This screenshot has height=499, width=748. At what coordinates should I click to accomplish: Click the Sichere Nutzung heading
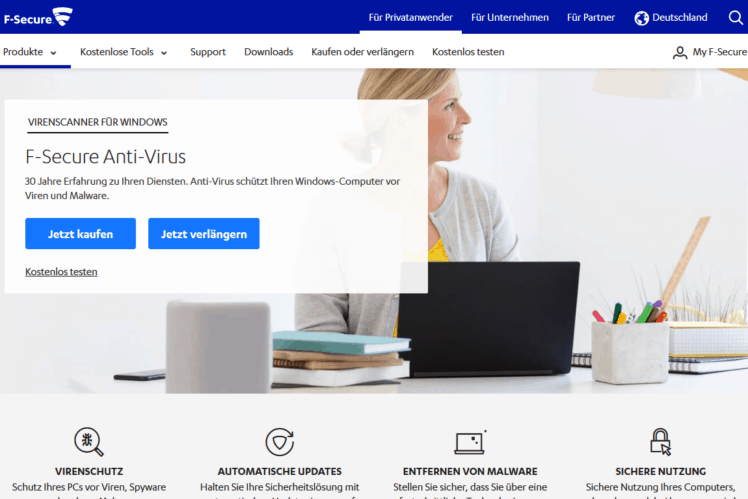[661, 471]
